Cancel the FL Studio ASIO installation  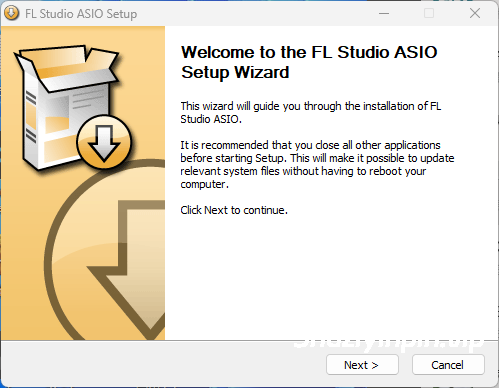pyautogui.click(x=448, y=365)
